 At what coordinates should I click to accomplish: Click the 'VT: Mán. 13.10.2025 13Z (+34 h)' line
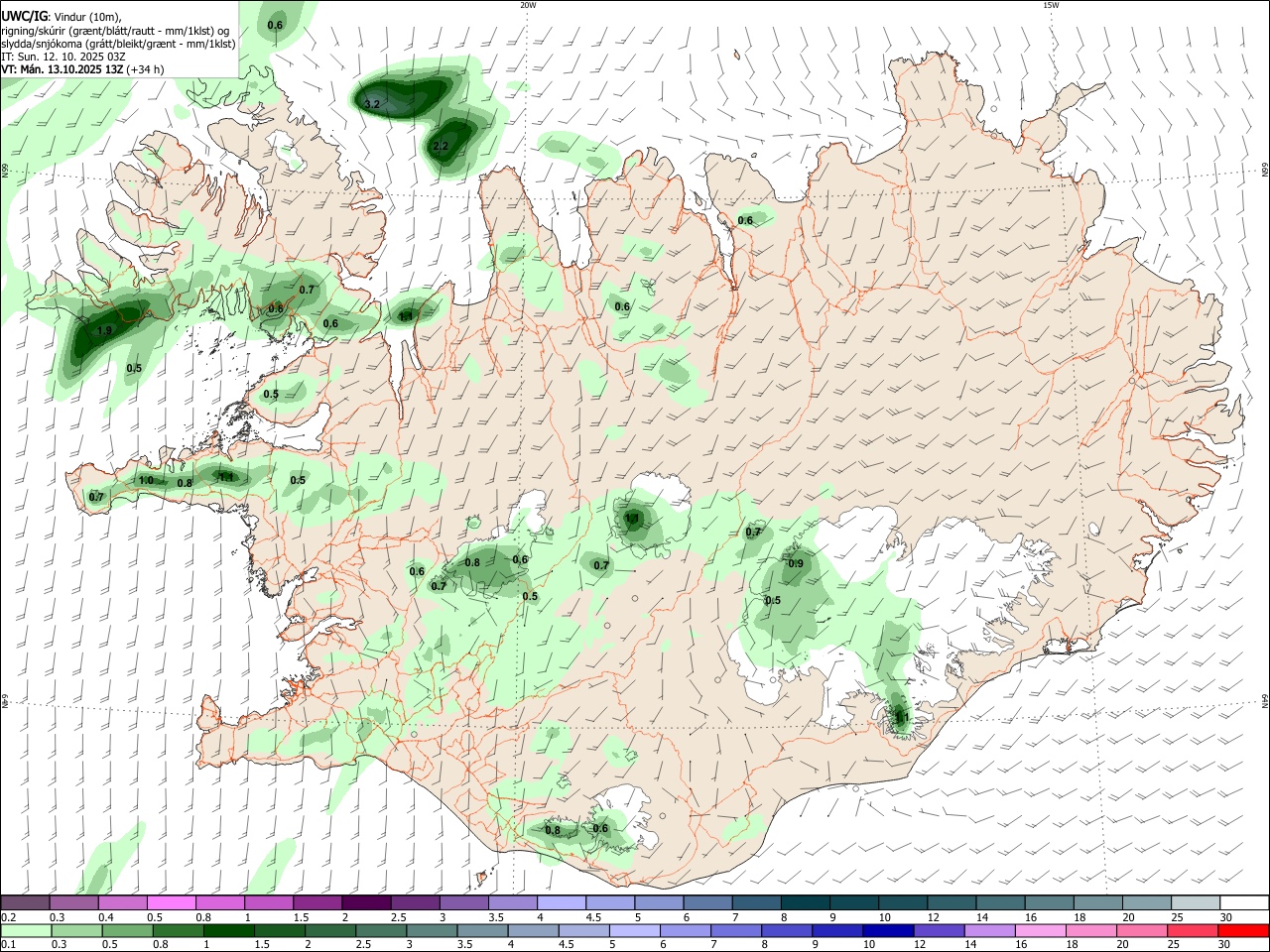83,69
